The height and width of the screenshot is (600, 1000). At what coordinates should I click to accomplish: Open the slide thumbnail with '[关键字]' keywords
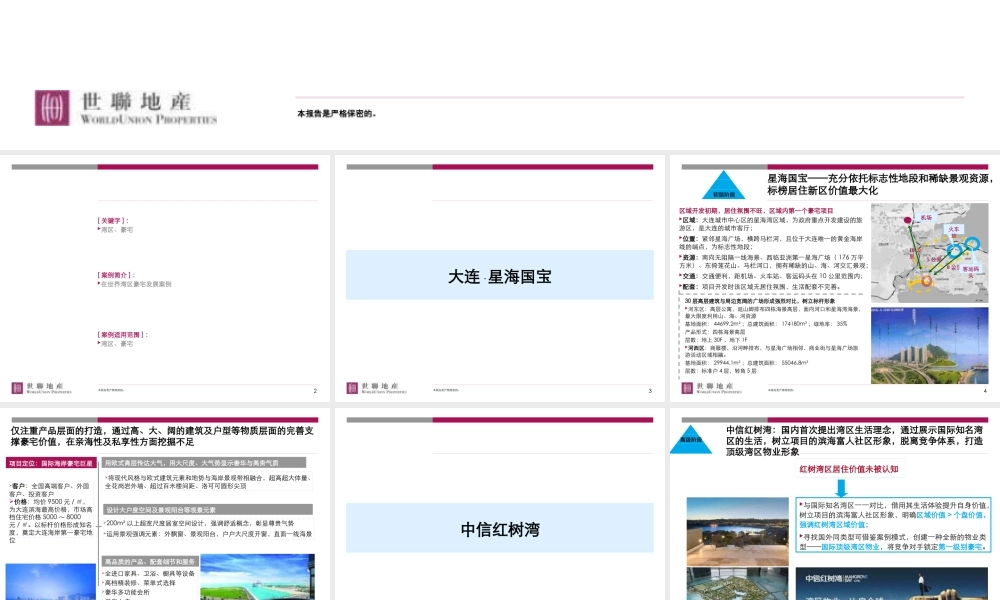coord(165,278)
